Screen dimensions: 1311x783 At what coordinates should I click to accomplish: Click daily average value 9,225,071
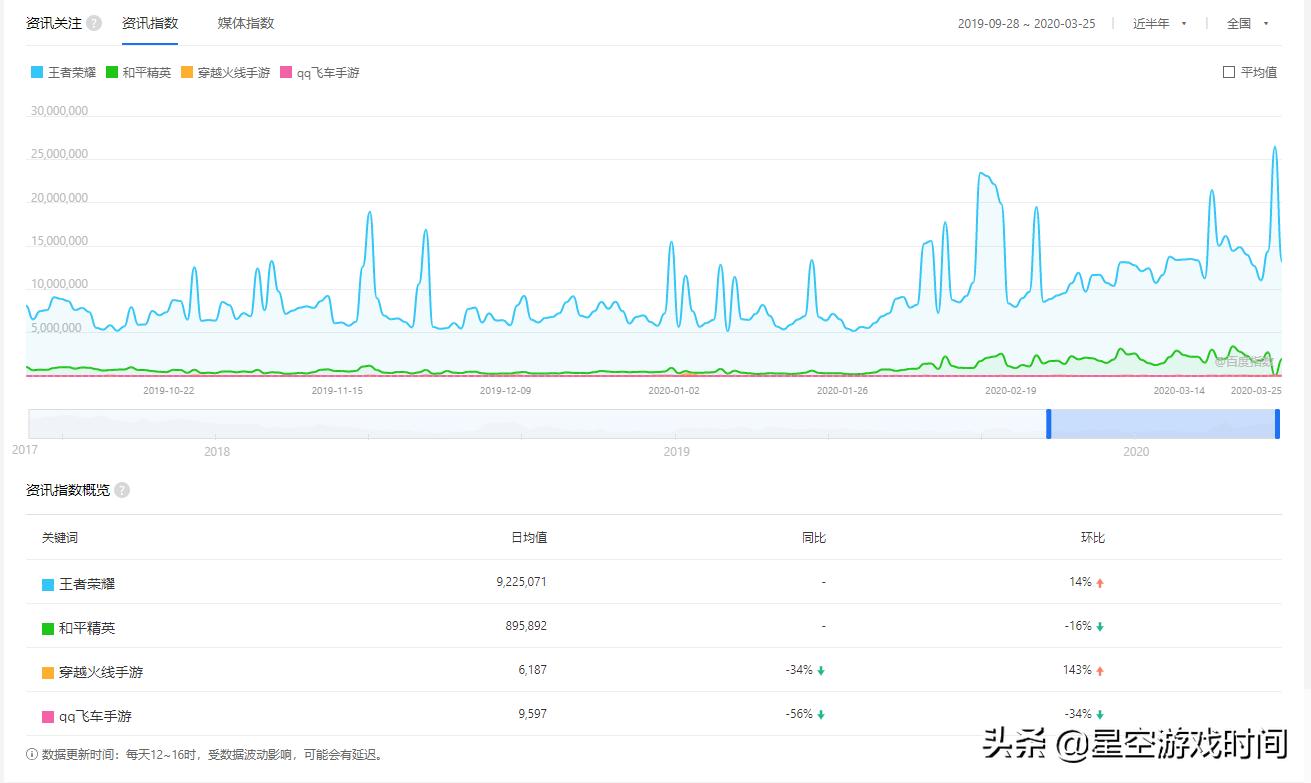[521, 581]
